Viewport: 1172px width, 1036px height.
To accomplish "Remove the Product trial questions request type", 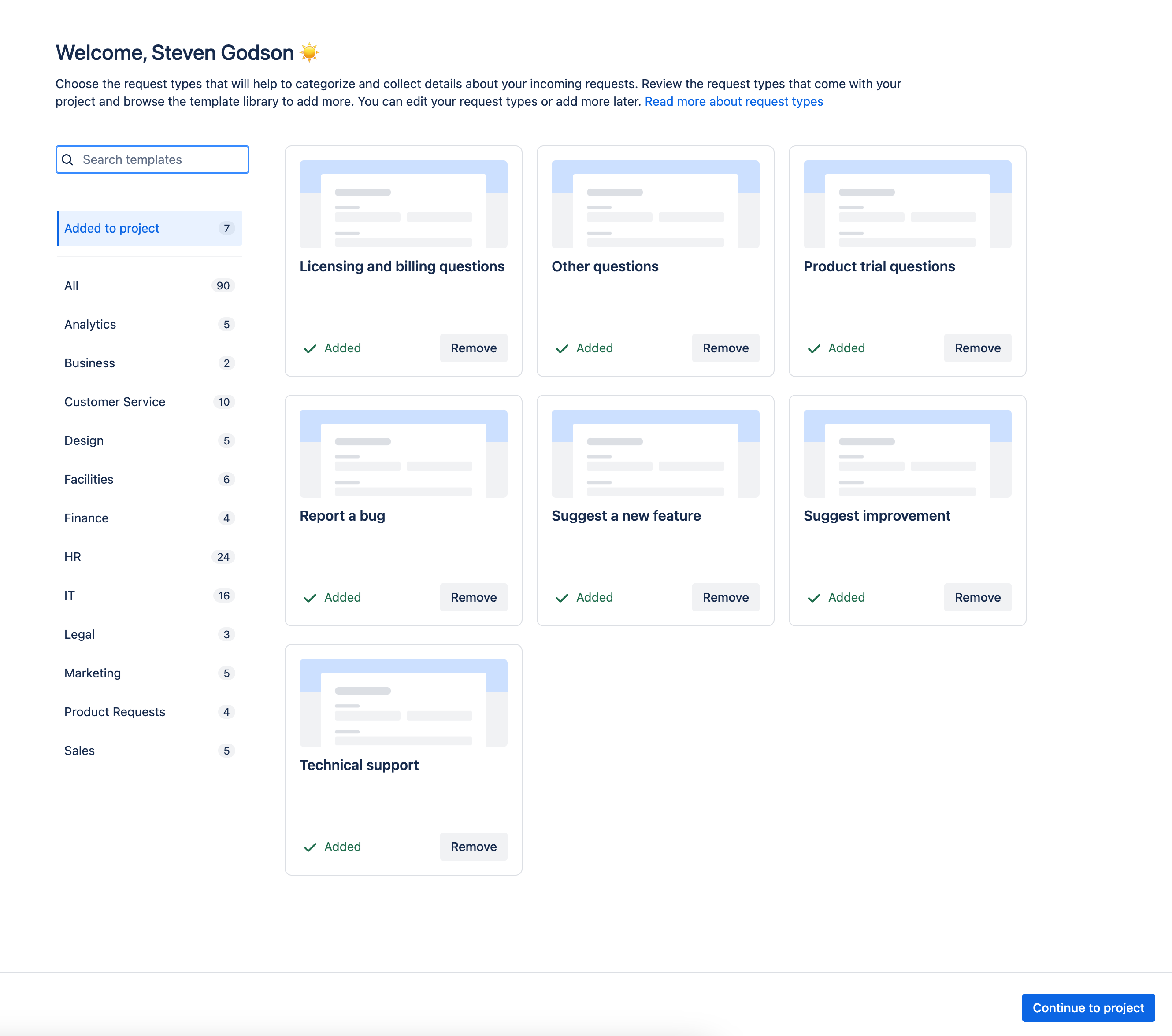I will (977, 348).
